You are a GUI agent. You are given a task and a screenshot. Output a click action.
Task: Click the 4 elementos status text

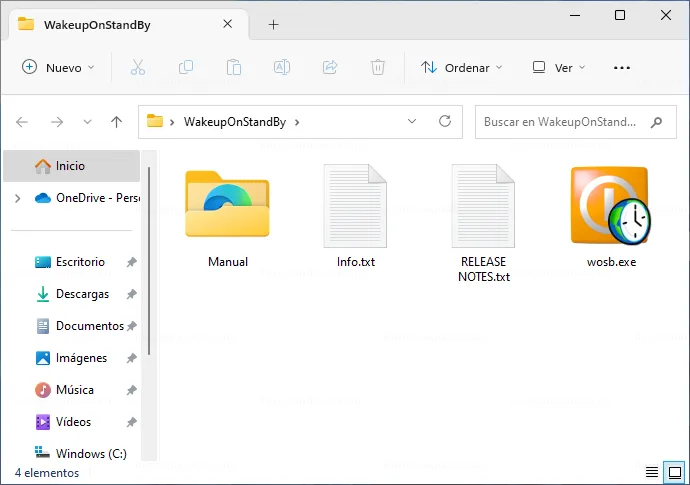click(47, 473)
